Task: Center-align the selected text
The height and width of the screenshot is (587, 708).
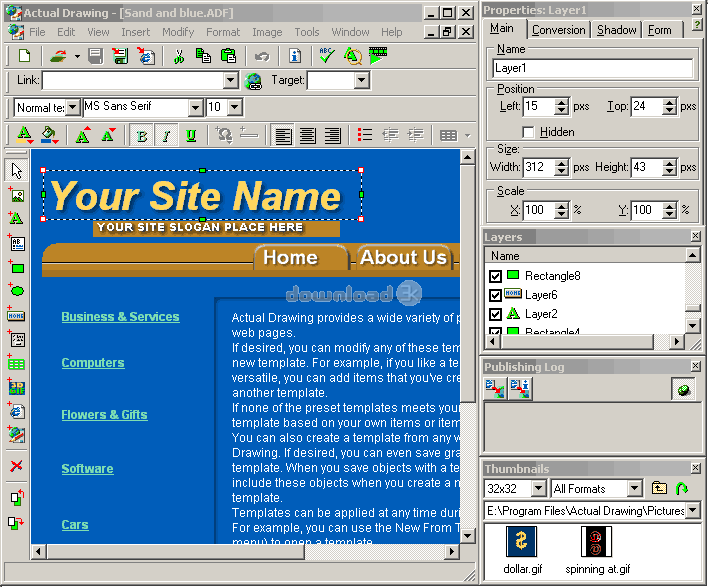Action: tap(308, 136)
